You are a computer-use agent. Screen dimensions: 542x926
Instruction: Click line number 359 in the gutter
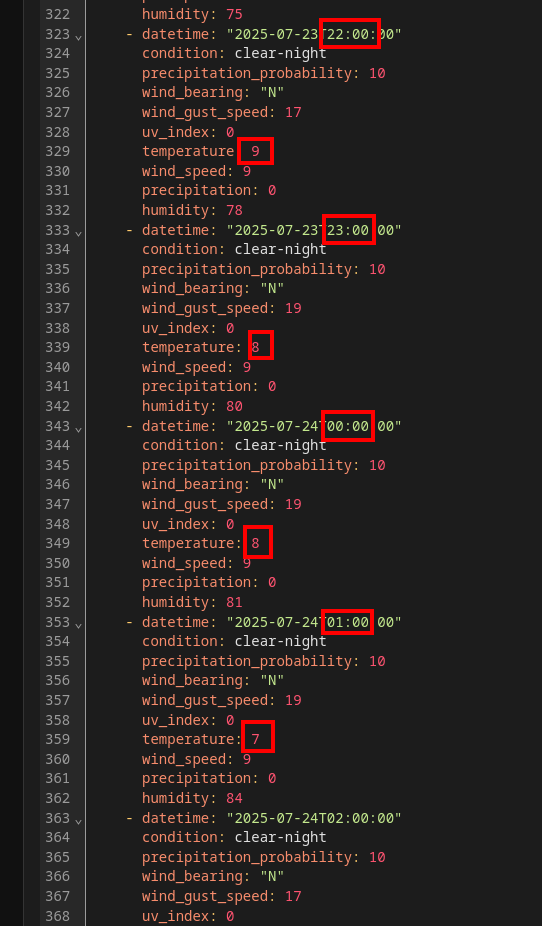pos(57,739)
